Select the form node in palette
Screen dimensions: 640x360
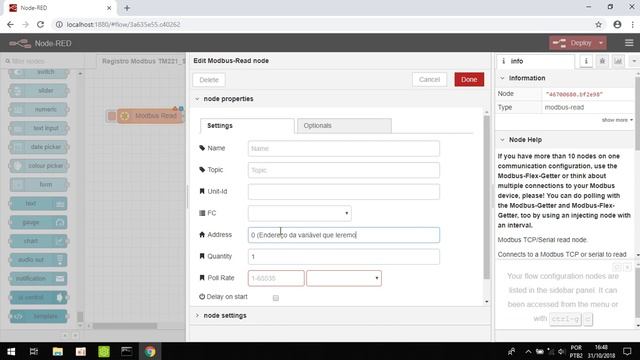tap(39, 184)
